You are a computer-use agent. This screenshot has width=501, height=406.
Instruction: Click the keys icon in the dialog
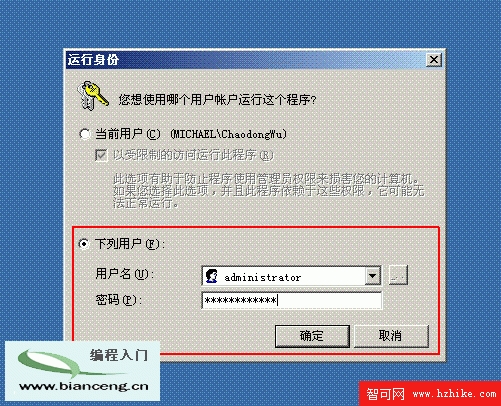coord(92,95)
